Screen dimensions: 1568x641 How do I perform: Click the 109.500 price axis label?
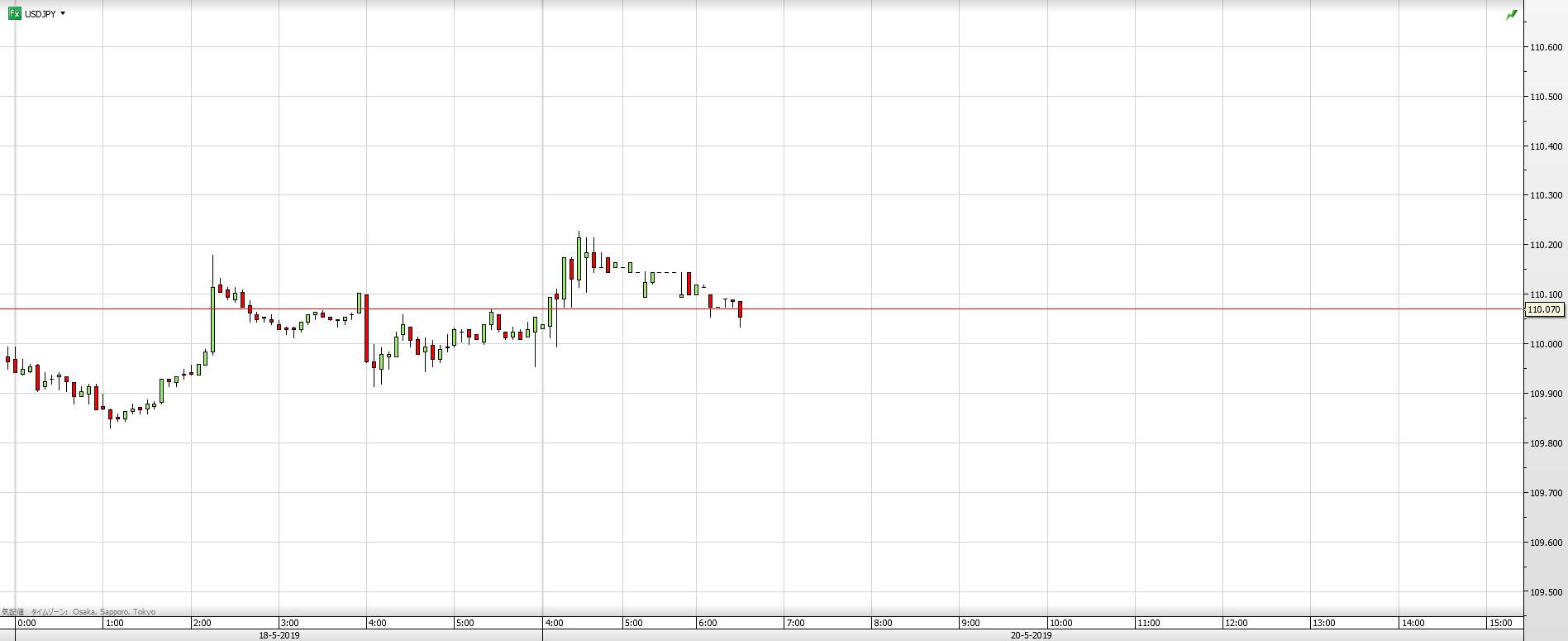click(x=1546, y=592)
